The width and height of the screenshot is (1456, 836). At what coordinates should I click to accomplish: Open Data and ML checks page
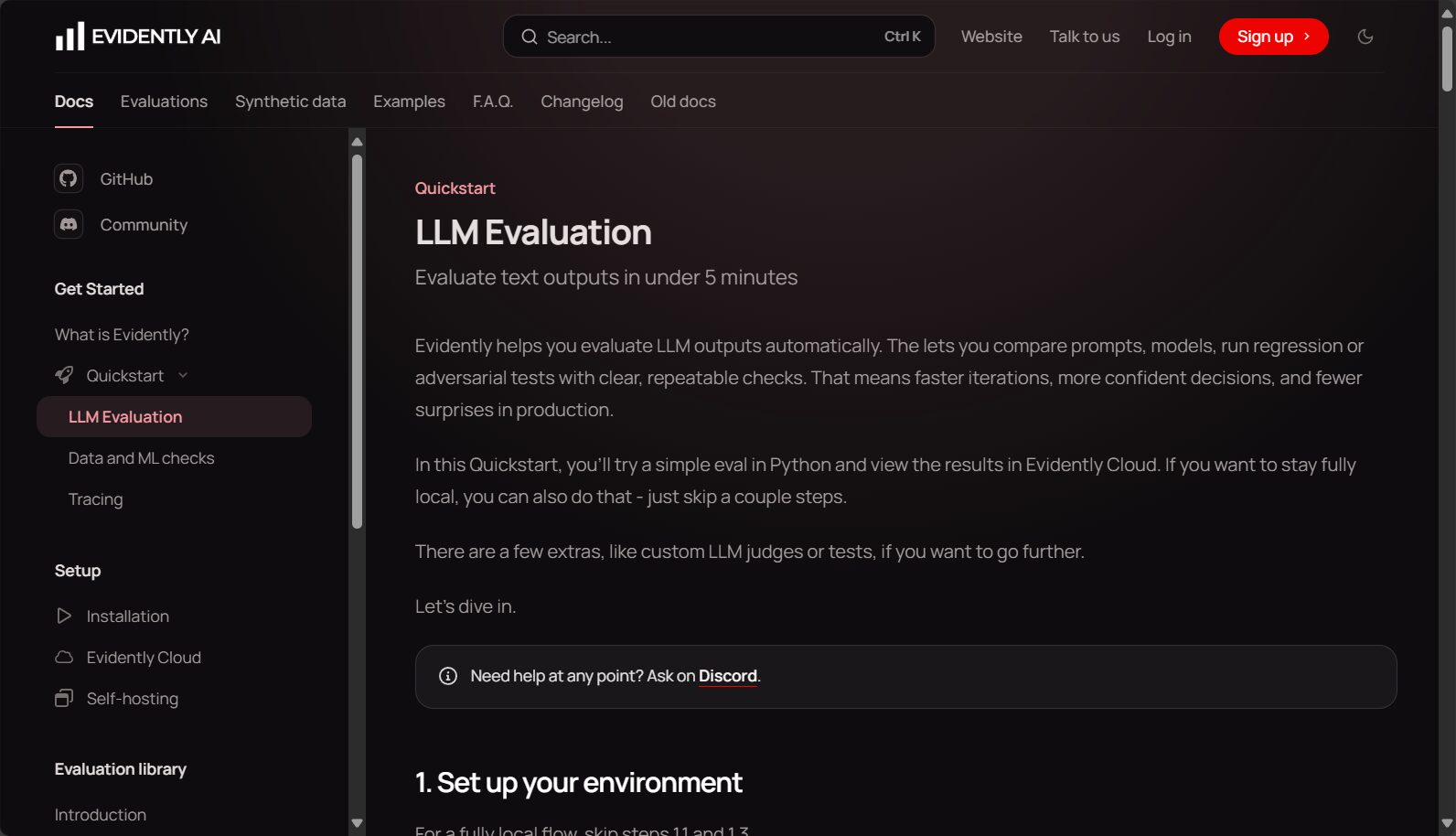[x=141, y=458]
